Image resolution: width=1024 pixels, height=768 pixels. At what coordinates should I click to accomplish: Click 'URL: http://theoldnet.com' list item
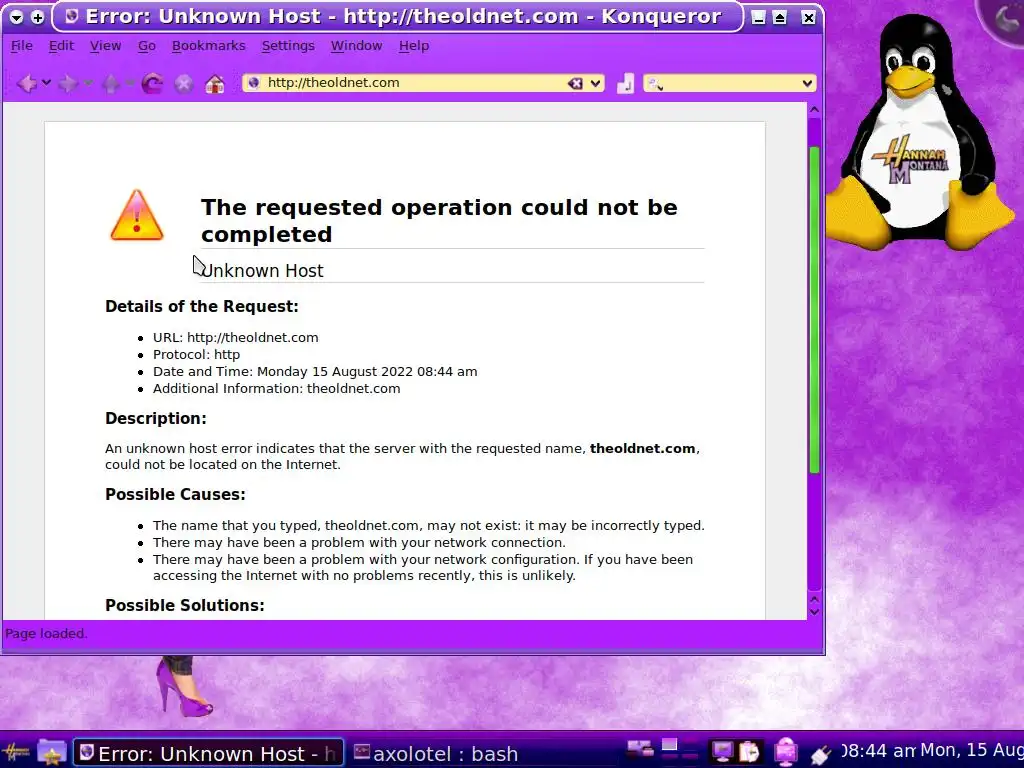[x=236, y=338]
